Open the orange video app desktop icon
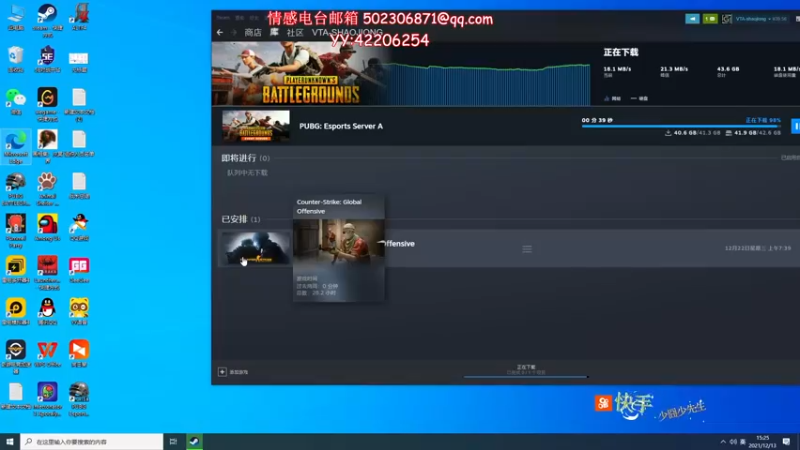The image size is (800, 450). tap(79, 354)
